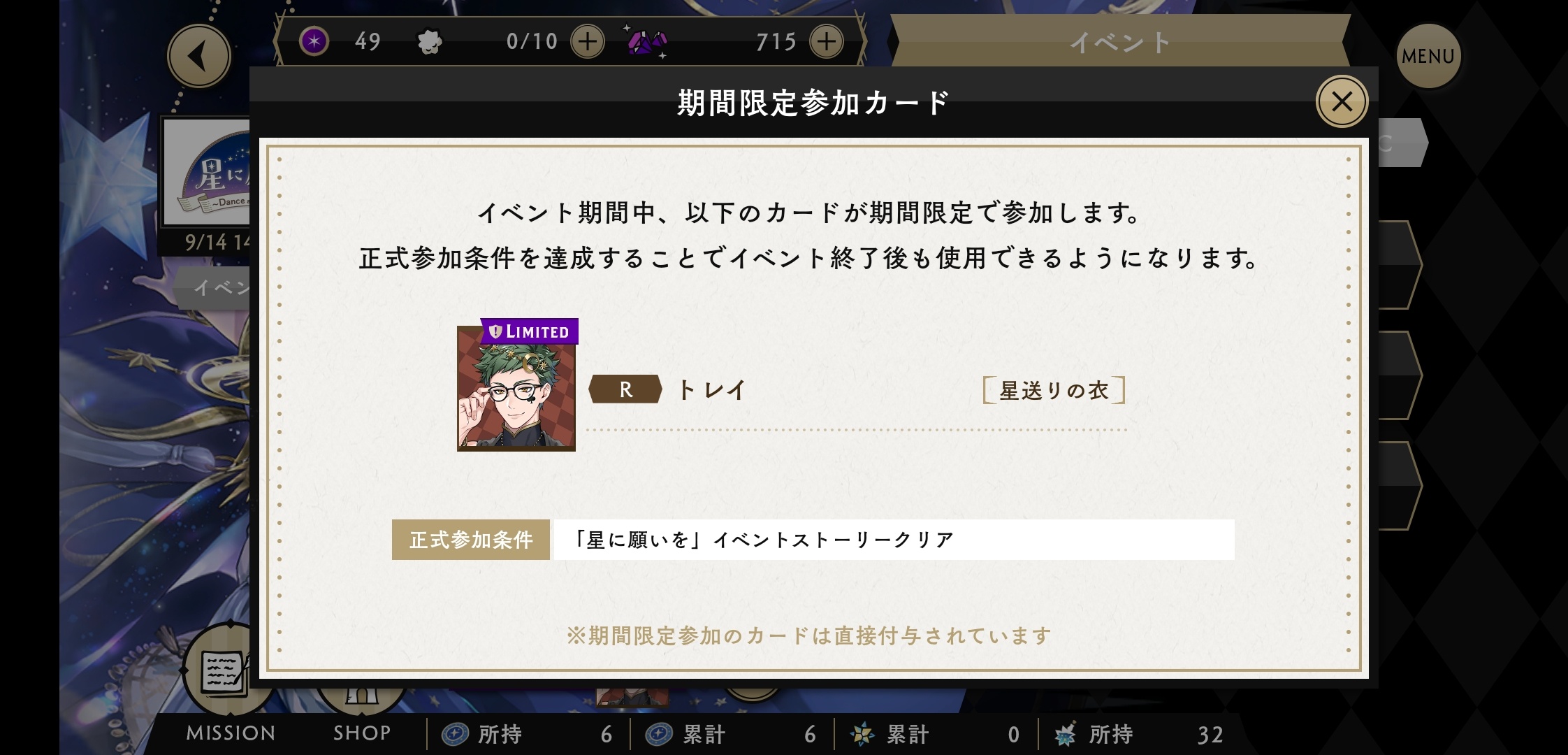Close the 期間限定参加カード dialog
This screenshot has height=755, width=1568.
click(x=1342, y=102)
